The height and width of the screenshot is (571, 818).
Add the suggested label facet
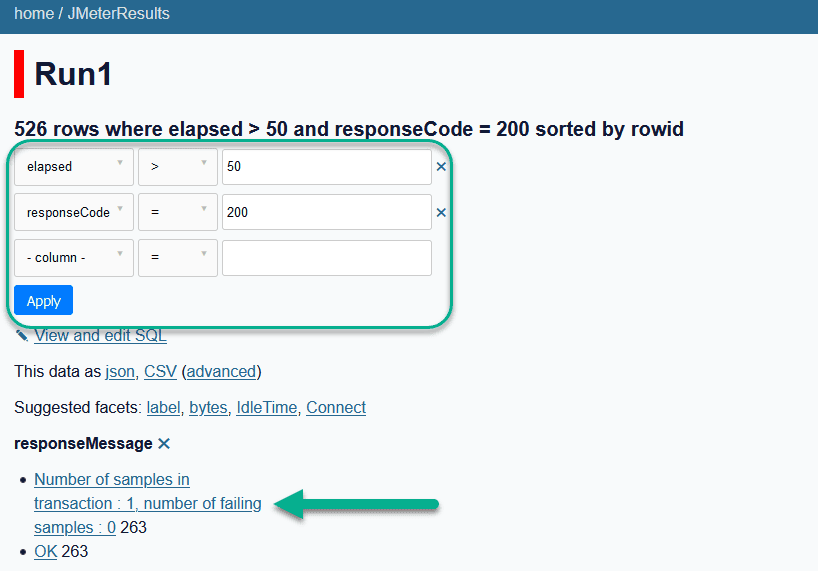(x=163, y=407)
